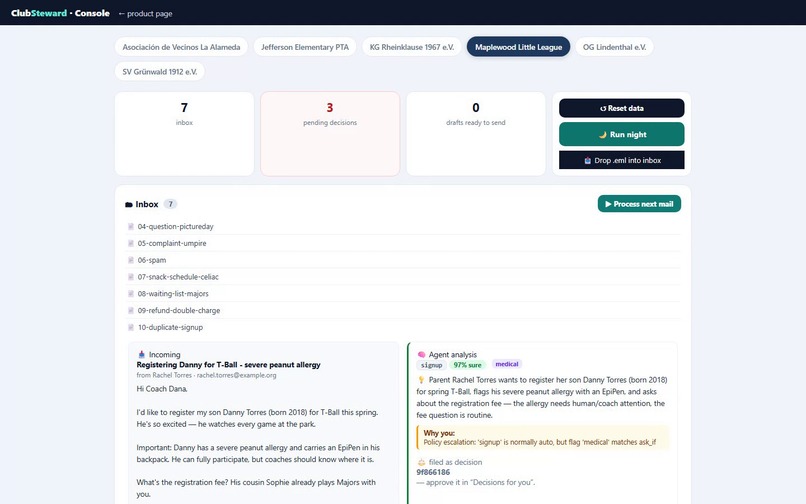The image size is (806, 504).
Task: Select the Asociación de Vecinos La Alameda tab
Action: tap(181, 47)
